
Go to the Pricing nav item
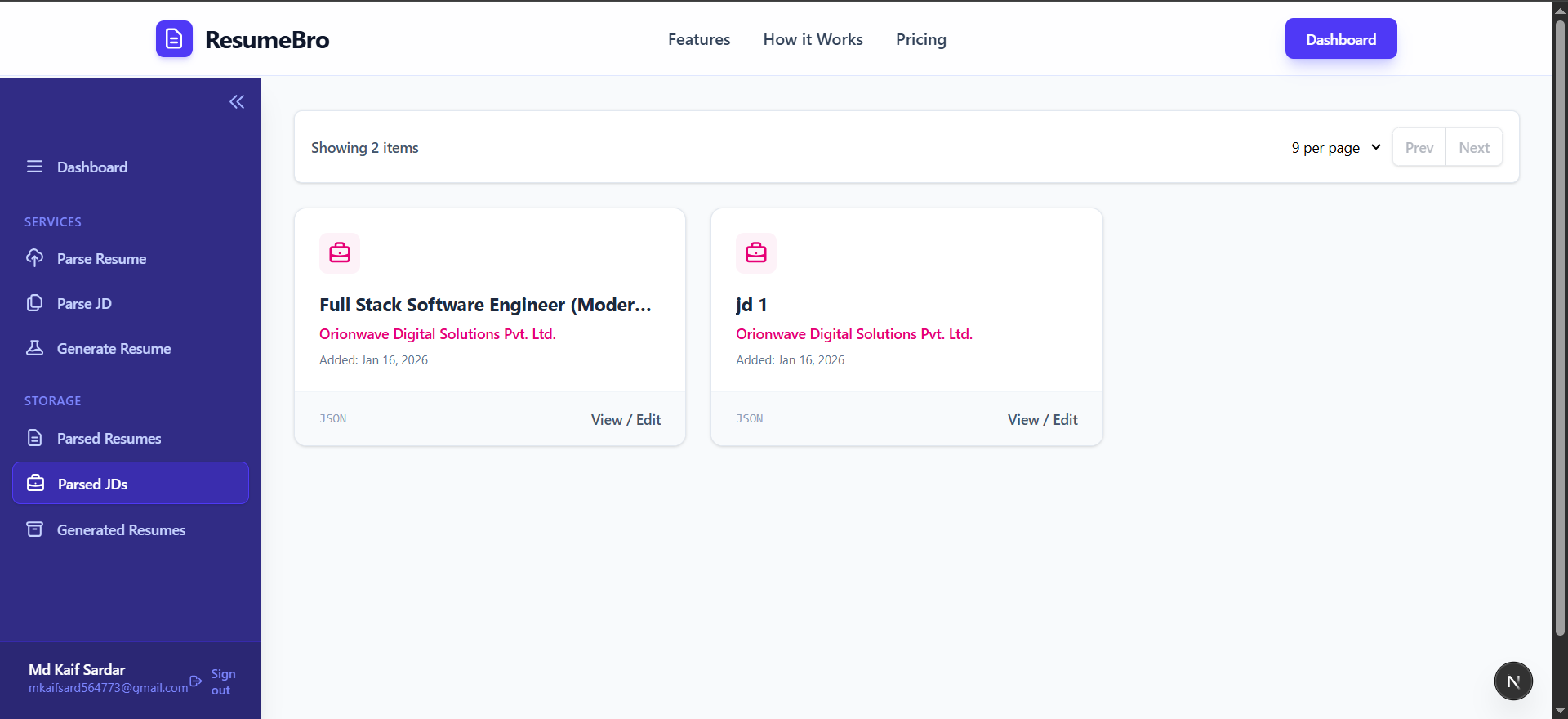click(x=920, y=39)
